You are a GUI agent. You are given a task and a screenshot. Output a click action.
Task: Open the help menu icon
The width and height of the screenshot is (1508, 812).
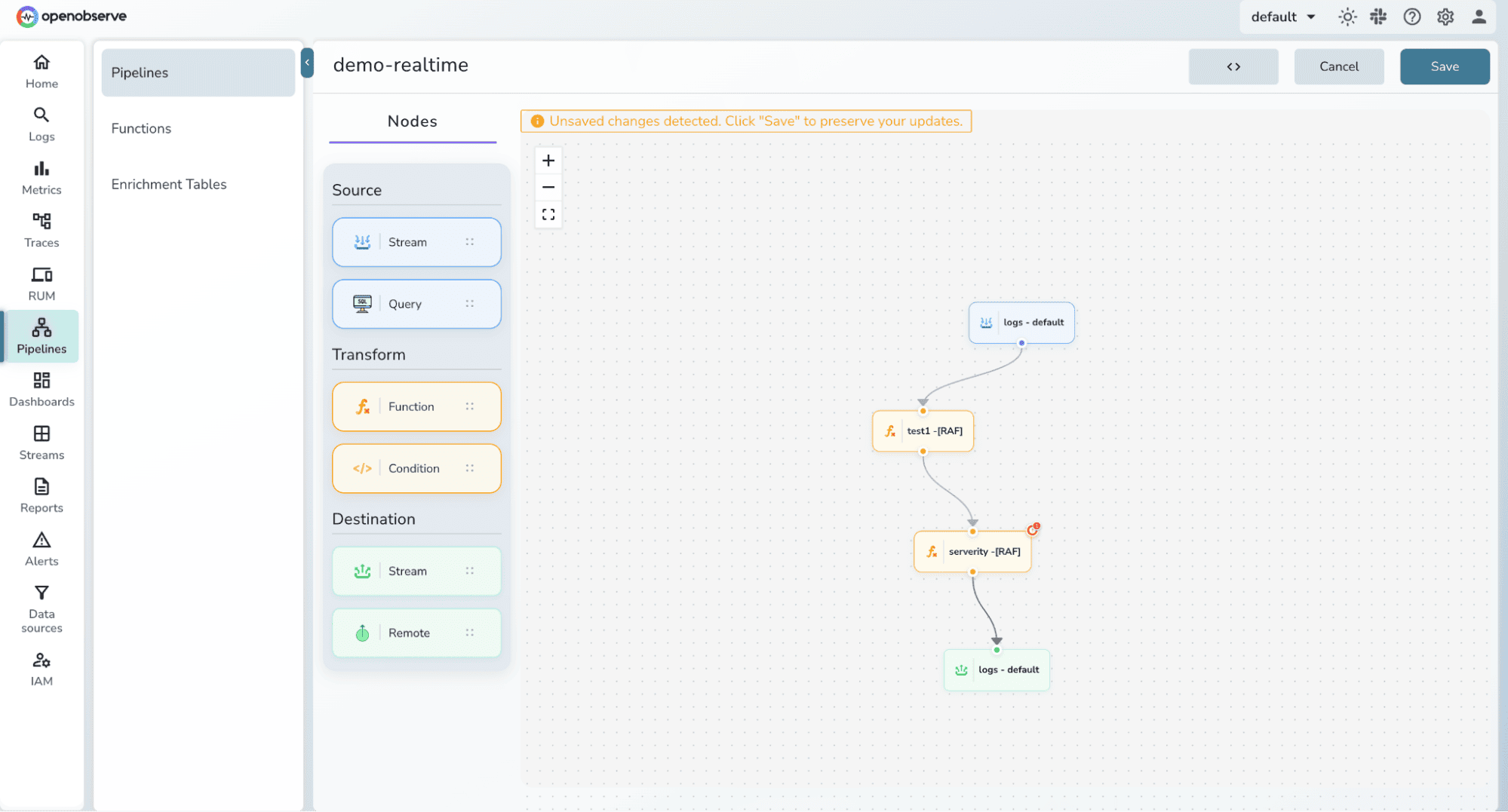(1411, 17)
